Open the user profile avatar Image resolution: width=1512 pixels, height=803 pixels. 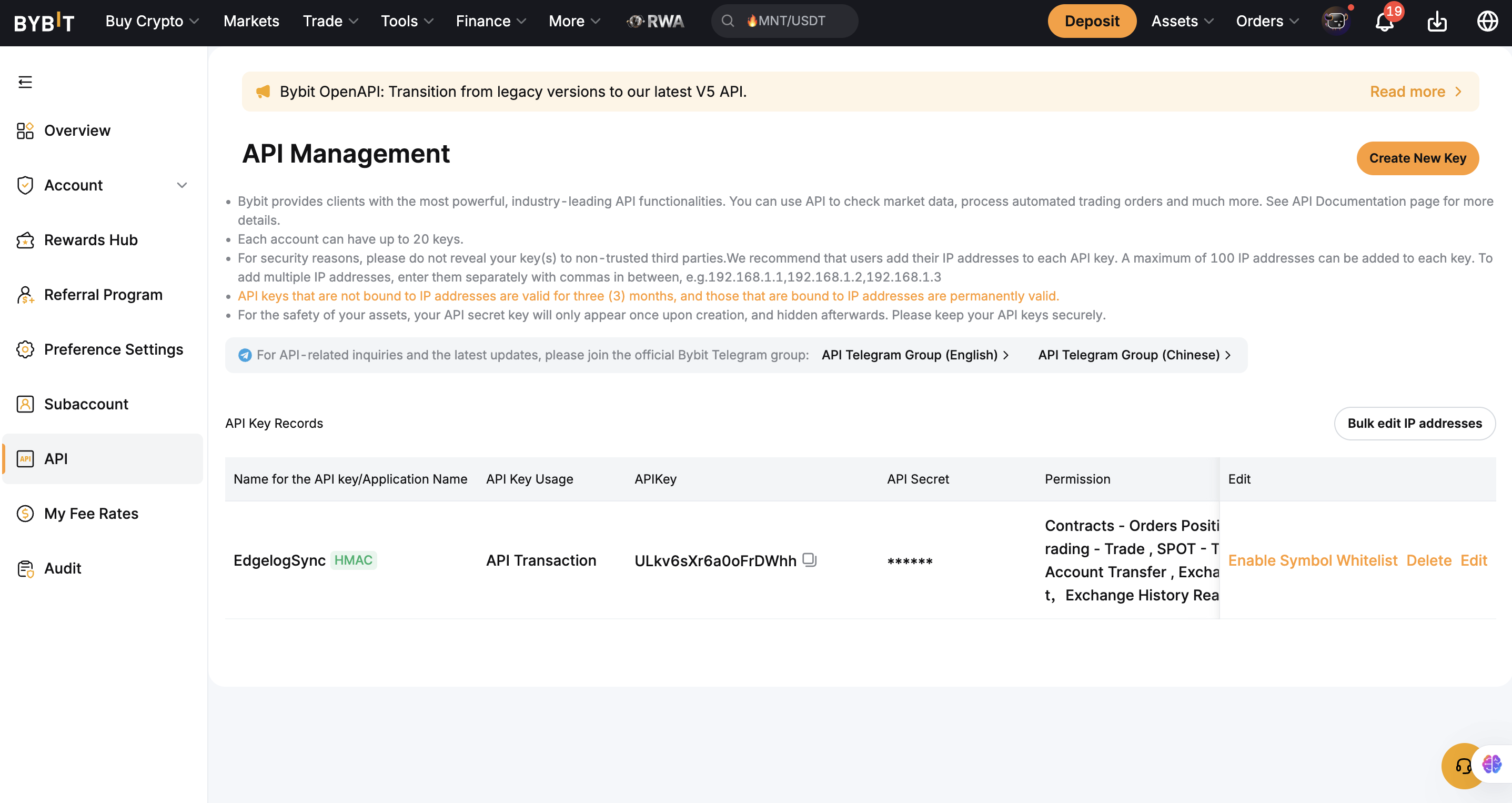(x=1335, y=21)
